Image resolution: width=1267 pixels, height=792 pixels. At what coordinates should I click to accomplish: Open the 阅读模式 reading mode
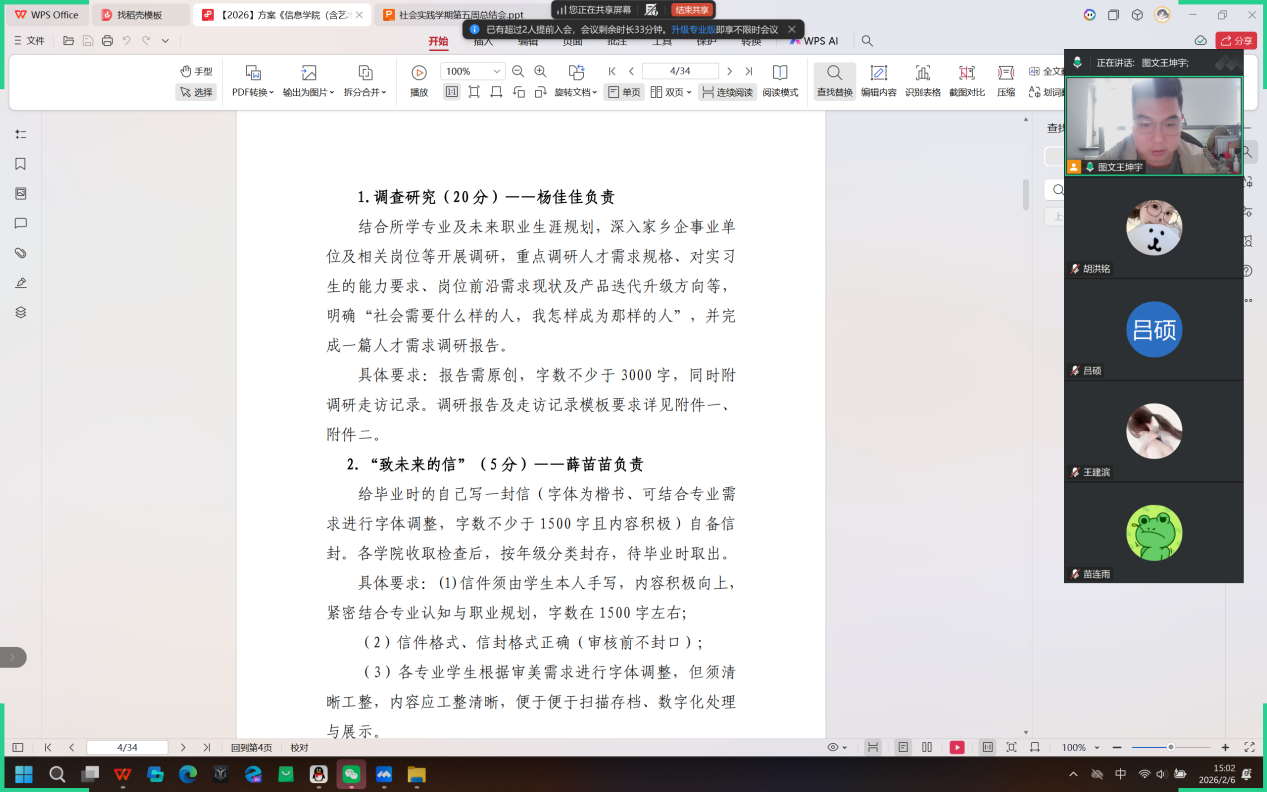(x=780, y=81)
